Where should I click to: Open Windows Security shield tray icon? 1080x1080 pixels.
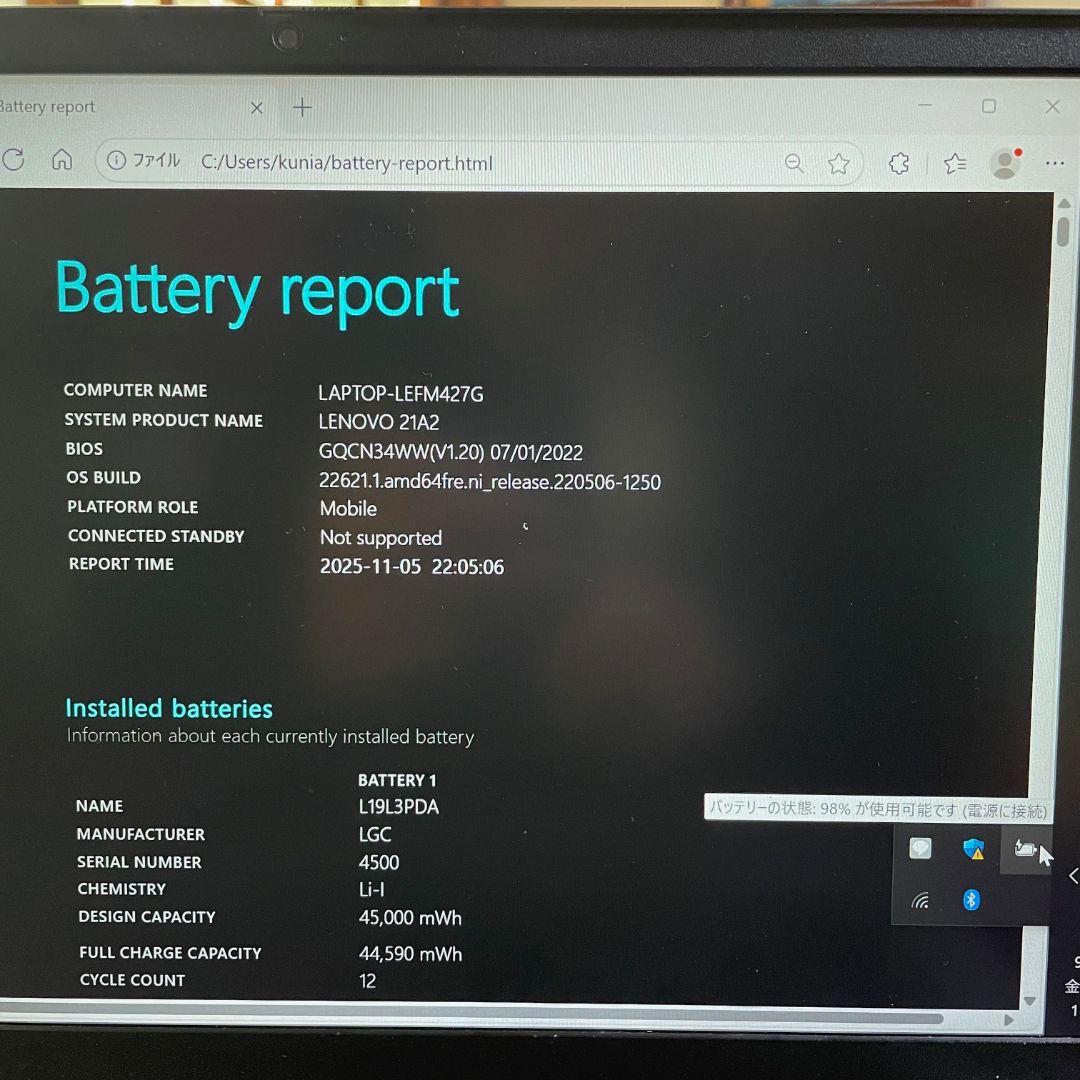click(973, 849)
